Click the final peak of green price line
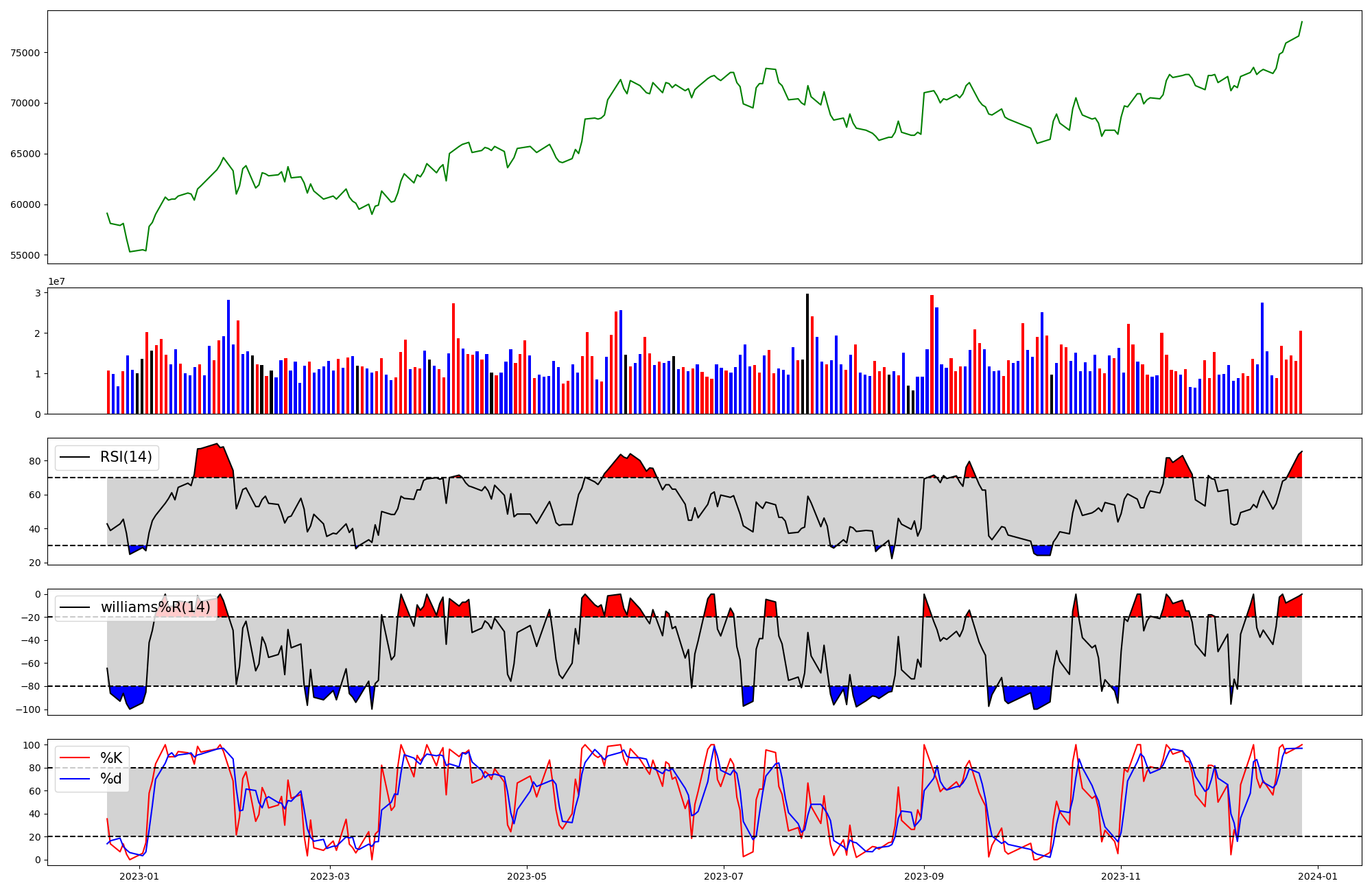The image size is (1372, 892). click(x=1301, y=22)
